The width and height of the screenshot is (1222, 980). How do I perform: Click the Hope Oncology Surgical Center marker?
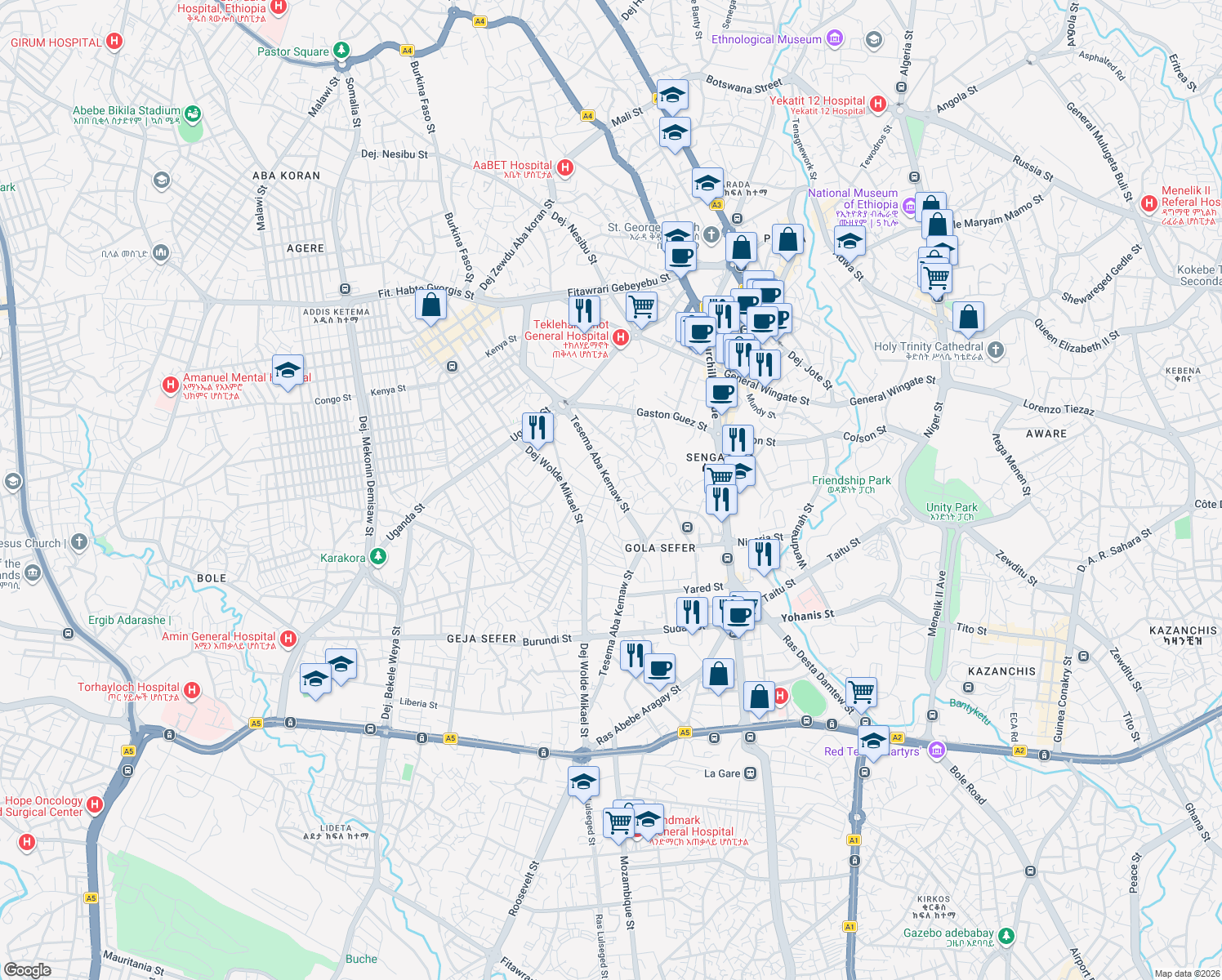95,805
